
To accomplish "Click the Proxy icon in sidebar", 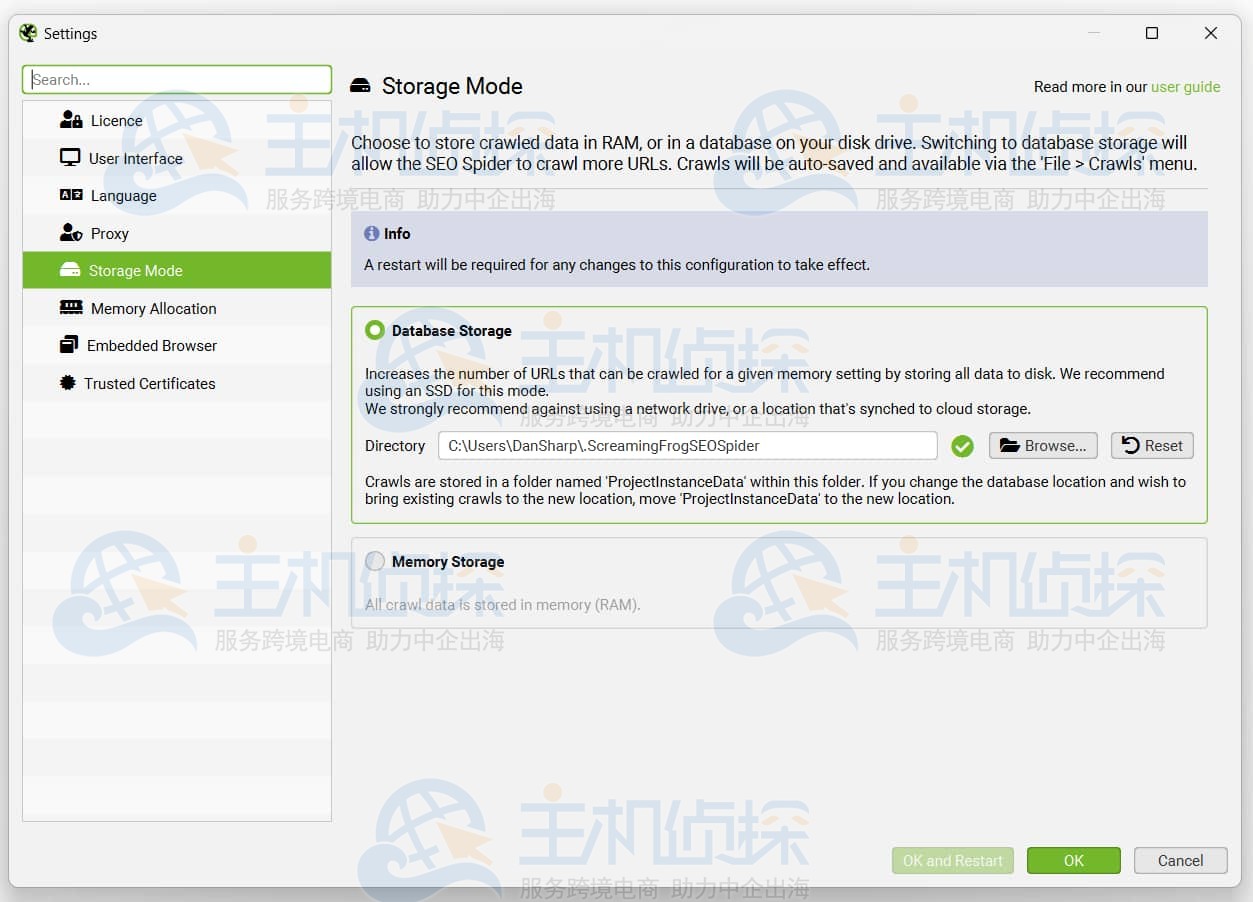I will (71, 233).
